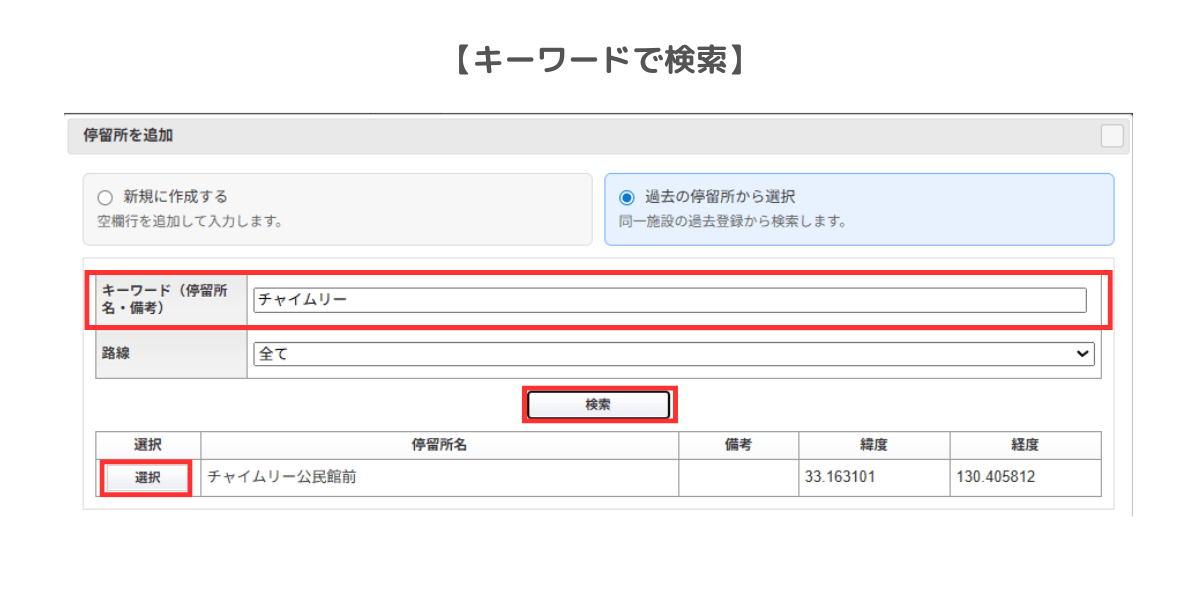The image size is (1200, 600).
Task: Click the チャイムリー公民館前 stop name cell
Action: click(x=283, y=478)
